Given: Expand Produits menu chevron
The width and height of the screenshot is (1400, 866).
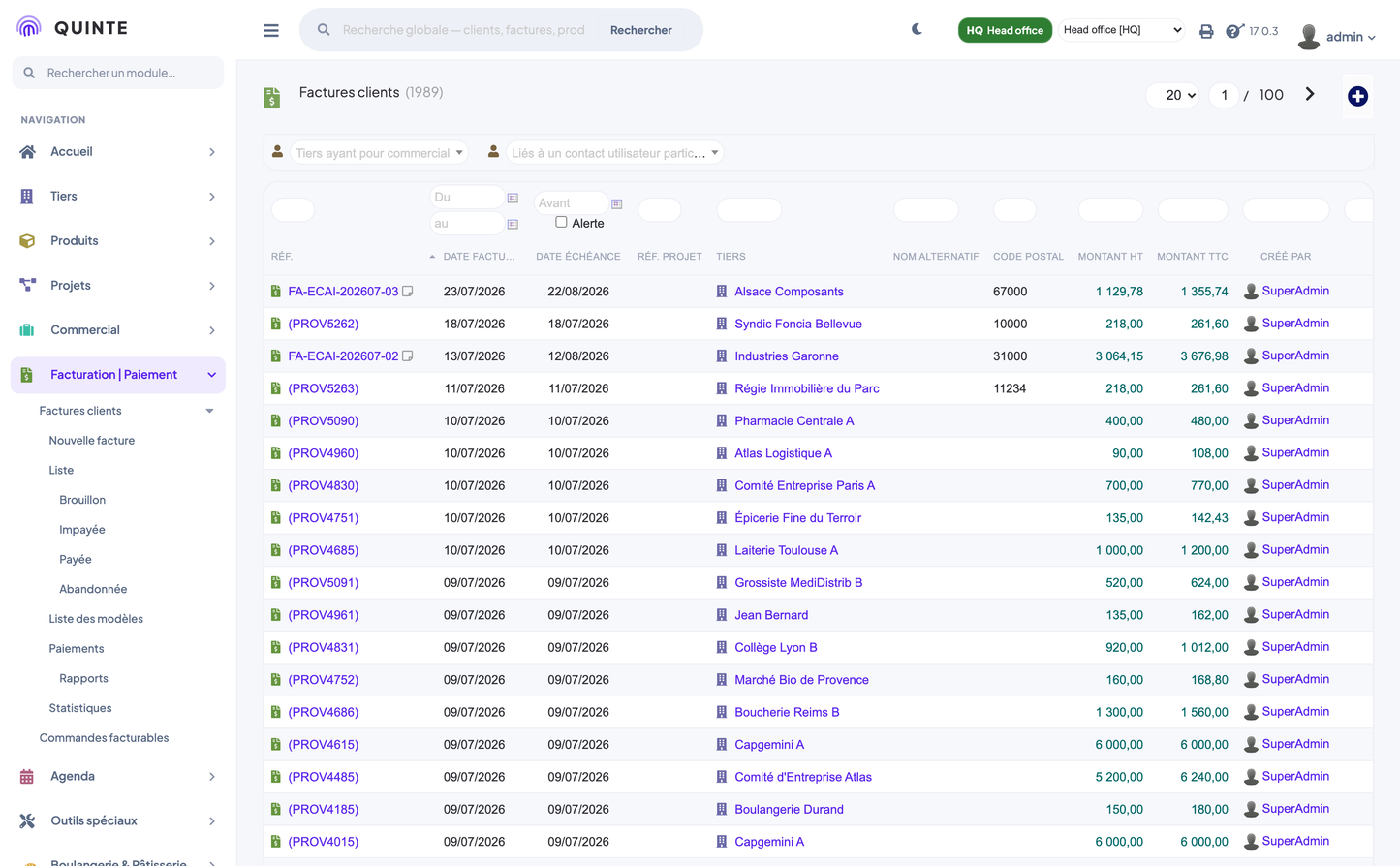Looking at the screenshot, I should point(212,241).
